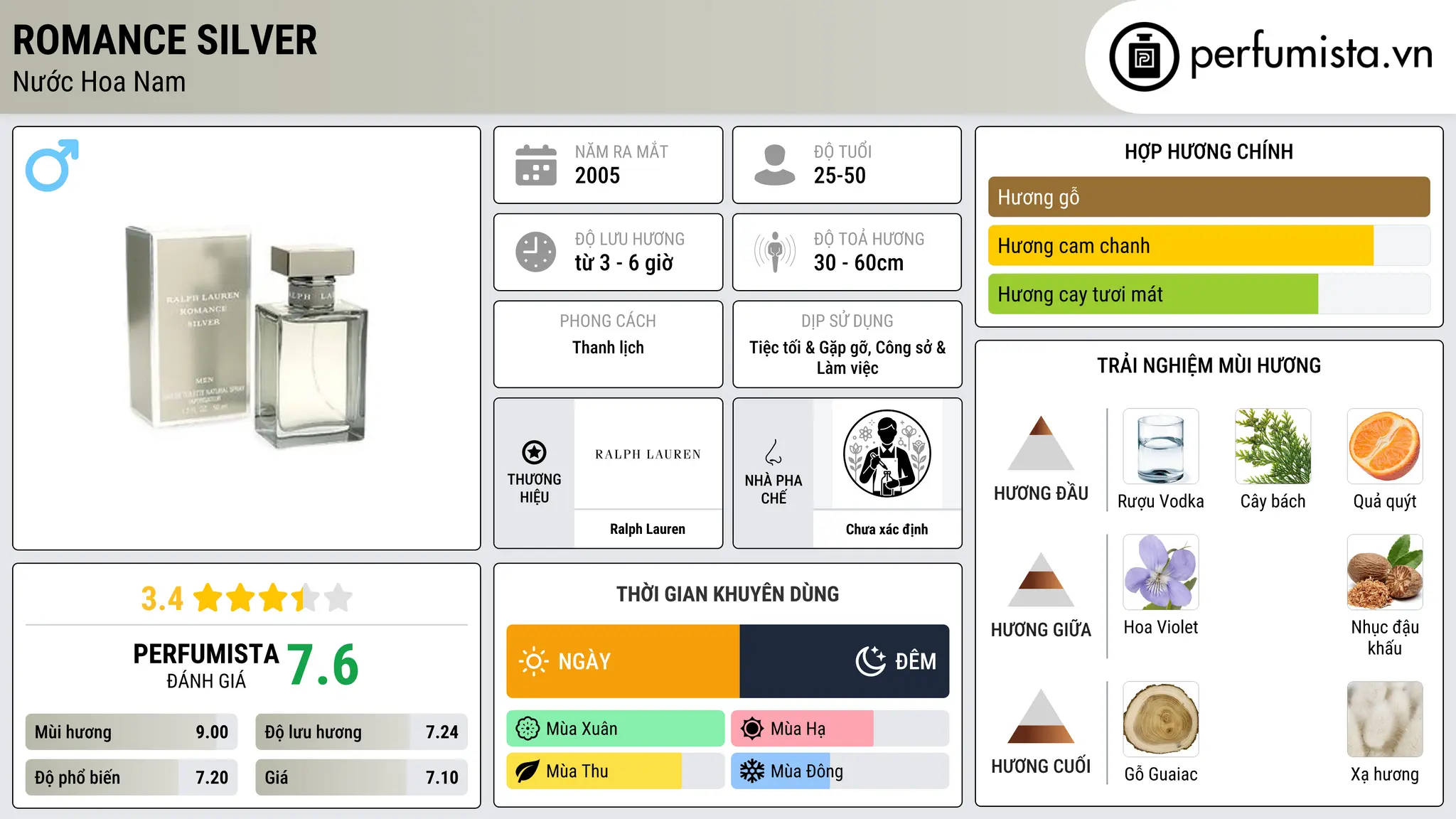Click the blue male gender symbol
The height and width of the screenshot is (819, 1456).
[x=52, y=165]
